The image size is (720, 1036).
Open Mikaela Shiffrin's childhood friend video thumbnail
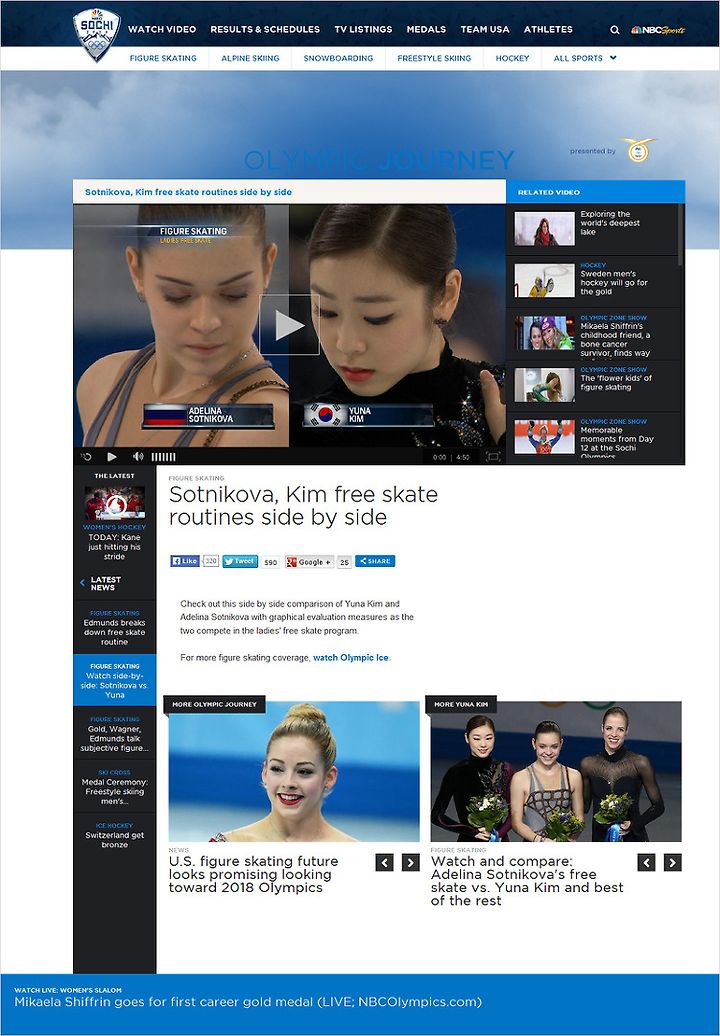click(x=544, y=332)
